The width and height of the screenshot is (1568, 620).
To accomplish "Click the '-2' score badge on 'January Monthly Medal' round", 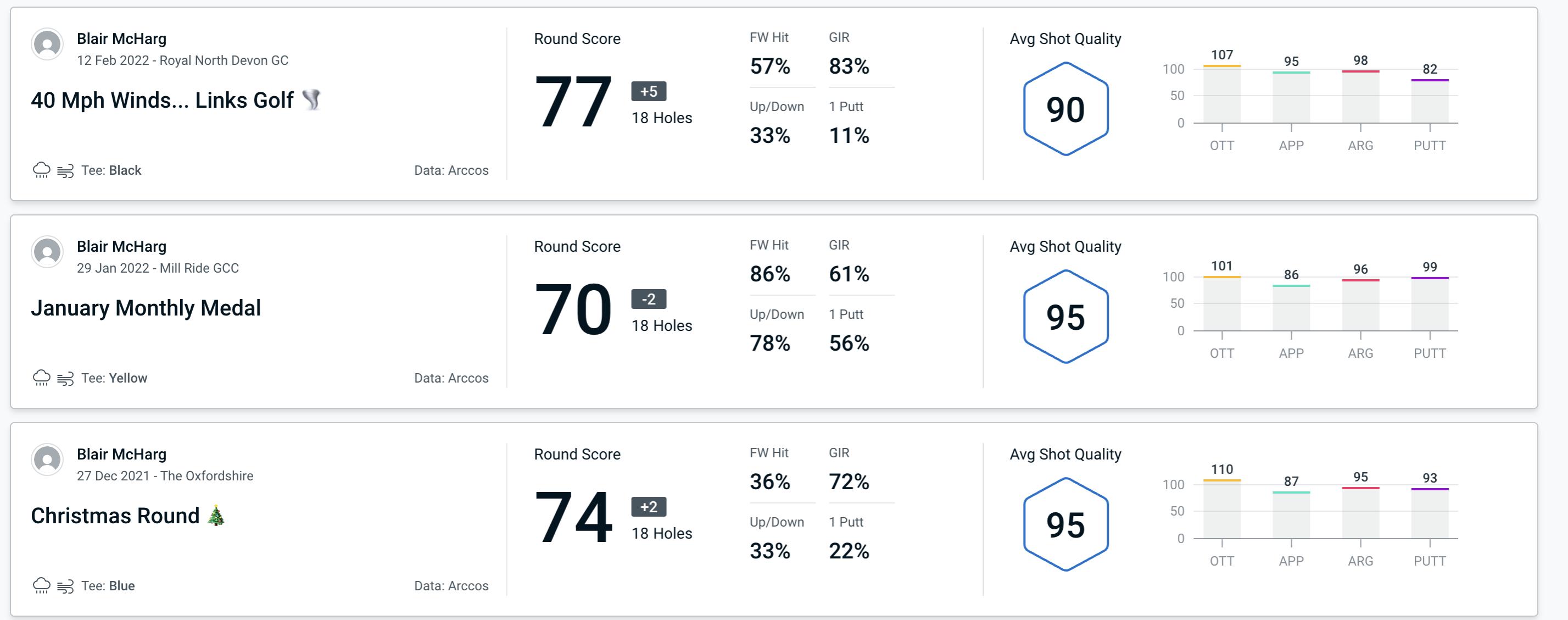I will [645, 299].
